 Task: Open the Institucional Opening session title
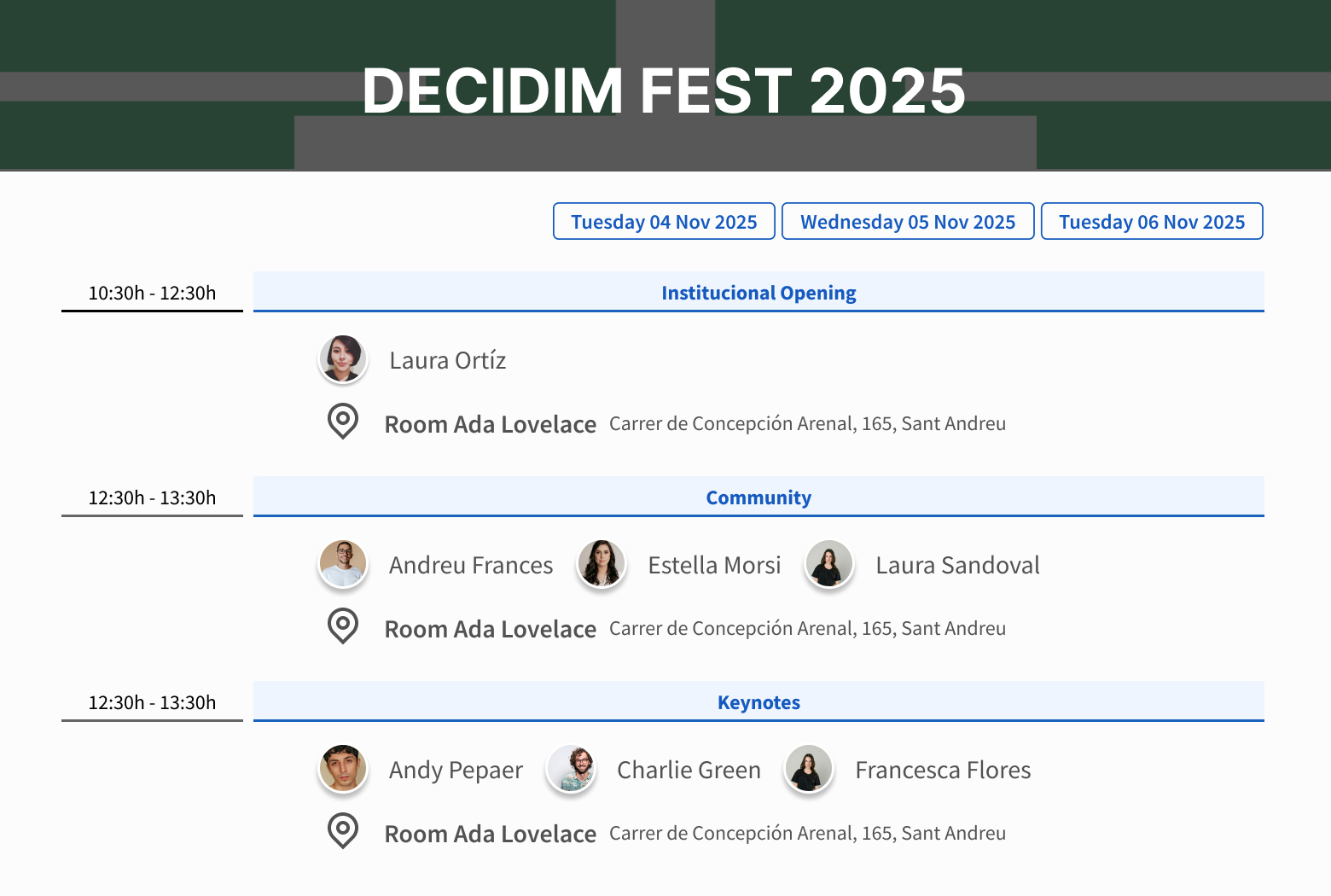coord(758,293)
